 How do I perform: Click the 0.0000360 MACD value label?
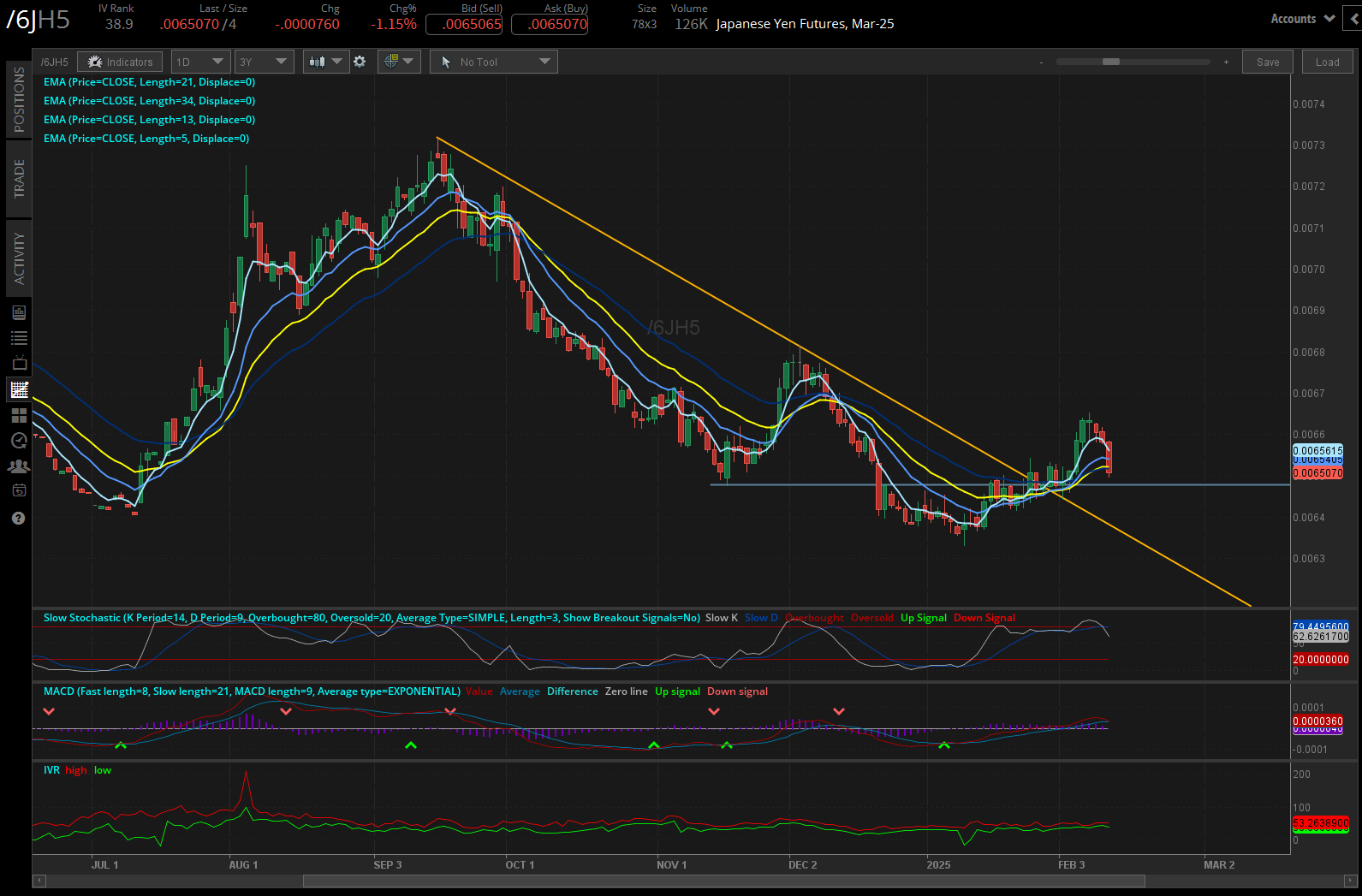tap(1317, 721)
